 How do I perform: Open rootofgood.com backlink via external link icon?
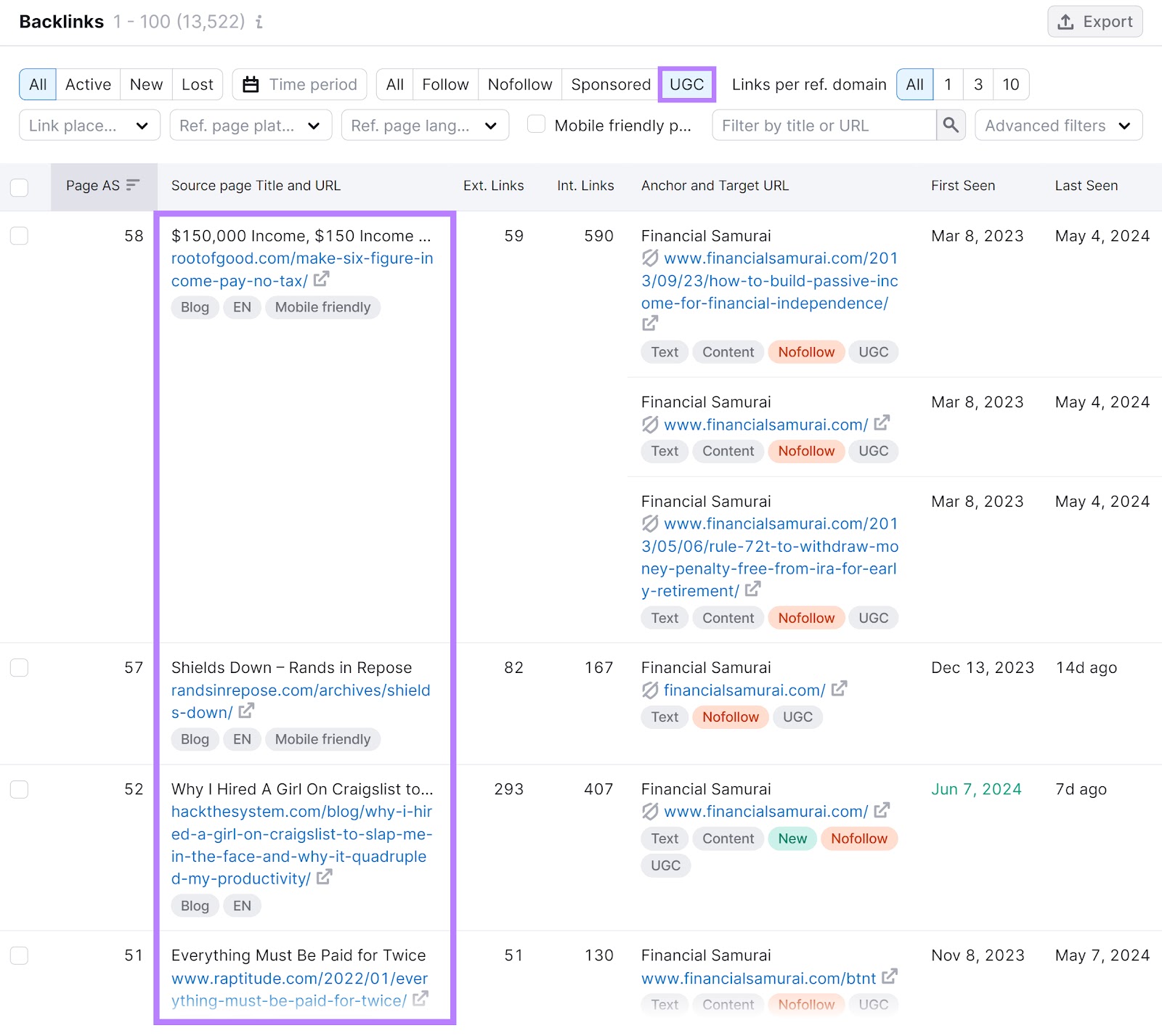(x=322, y=280)
